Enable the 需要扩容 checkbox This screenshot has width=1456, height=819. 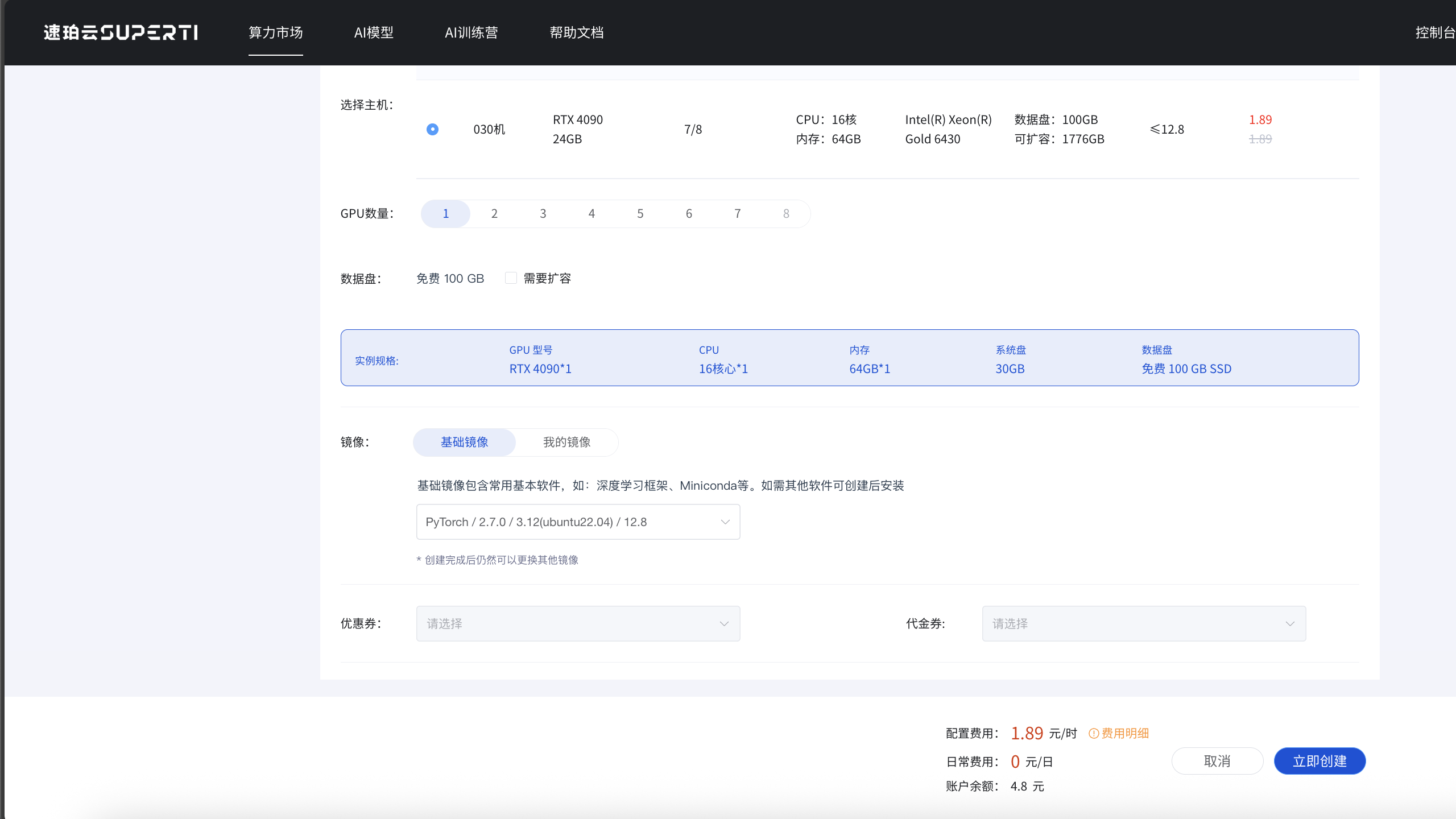tap(511, 278)
